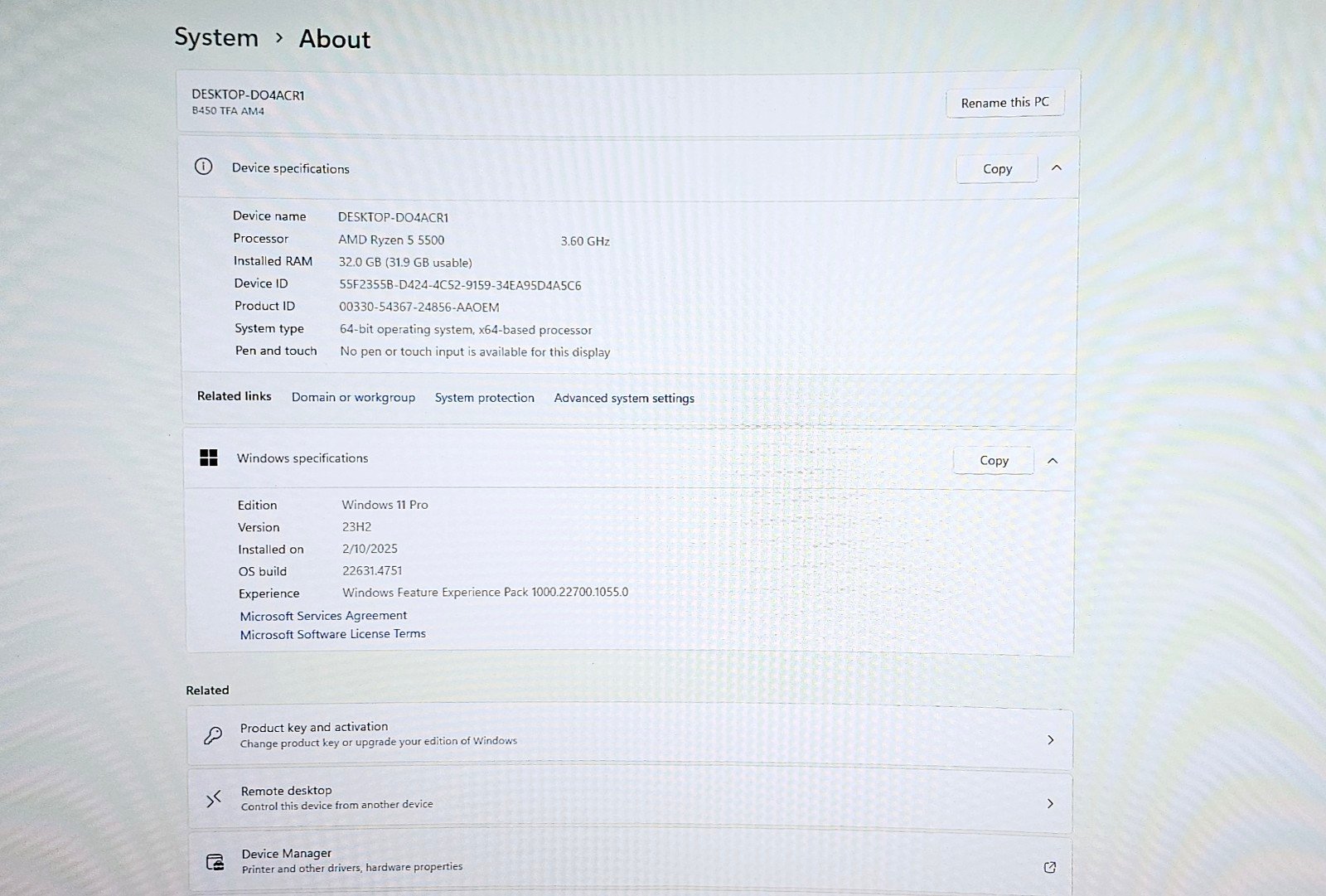Click the Pen and touch label

pos(276,351)
